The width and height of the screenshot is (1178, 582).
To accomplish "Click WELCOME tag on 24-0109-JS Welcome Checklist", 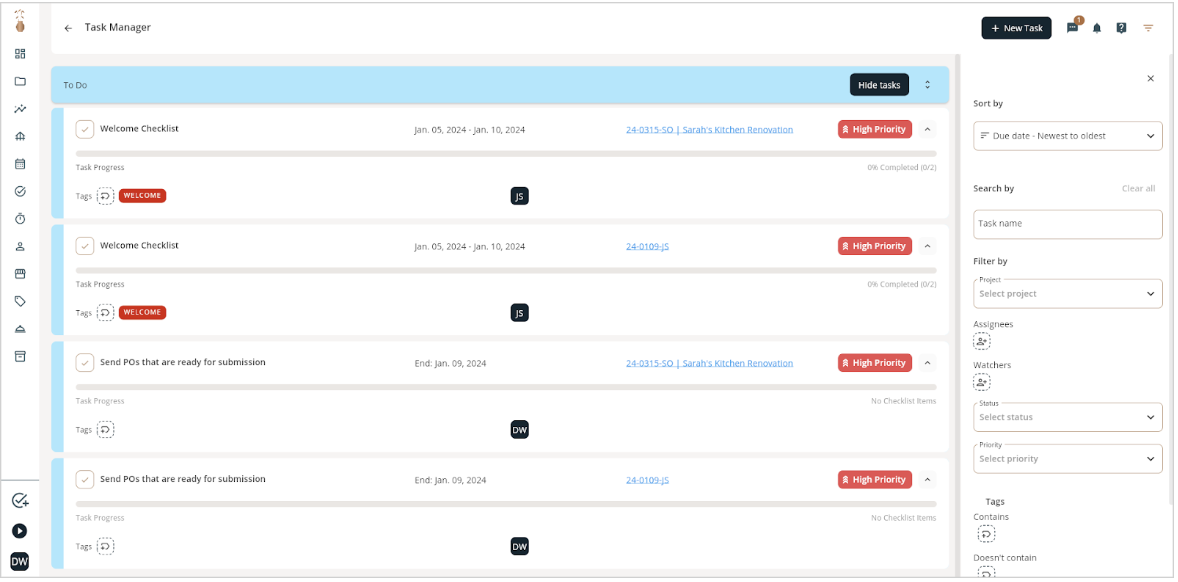I will pos(142,312).
